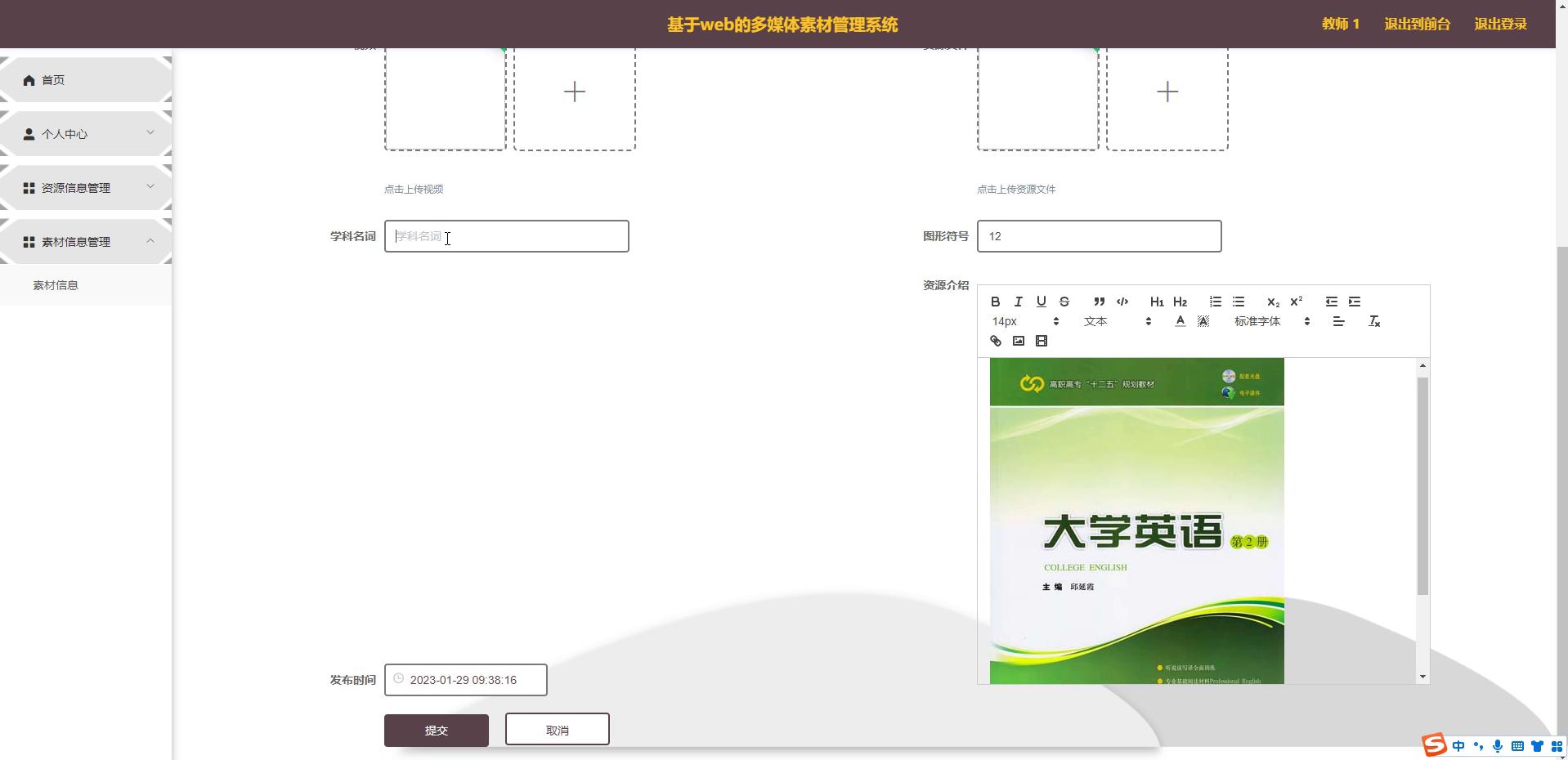Insert an image into the editor
The height and width of the screenshot is (760, 1568).
tap(1018, 341)
